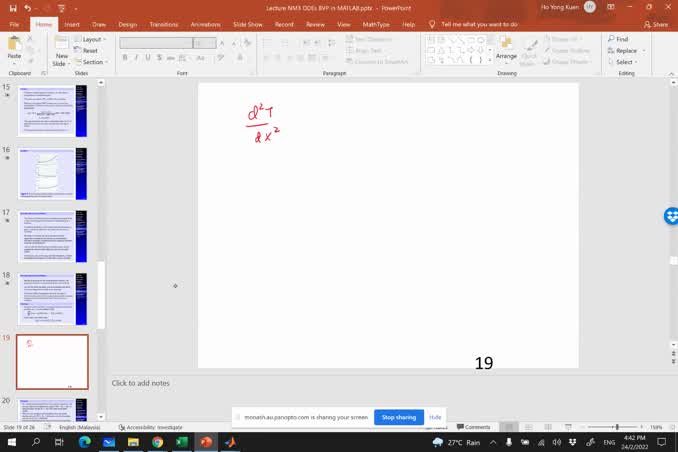Image resolution: width=678 pixels, height=452 pixels.
Task: Expand the Layout dropdown
Action: tap(90, 39)
